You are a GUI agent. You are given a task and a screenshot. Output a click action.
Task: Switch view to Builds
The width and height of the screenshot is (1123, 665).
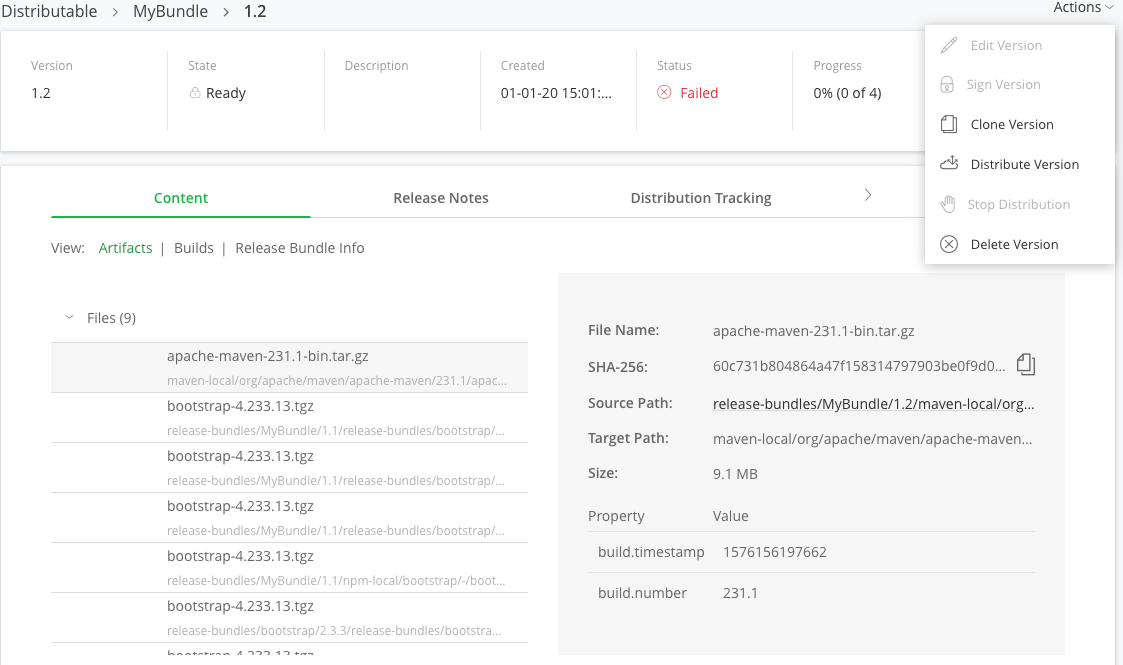pos(193,248)
